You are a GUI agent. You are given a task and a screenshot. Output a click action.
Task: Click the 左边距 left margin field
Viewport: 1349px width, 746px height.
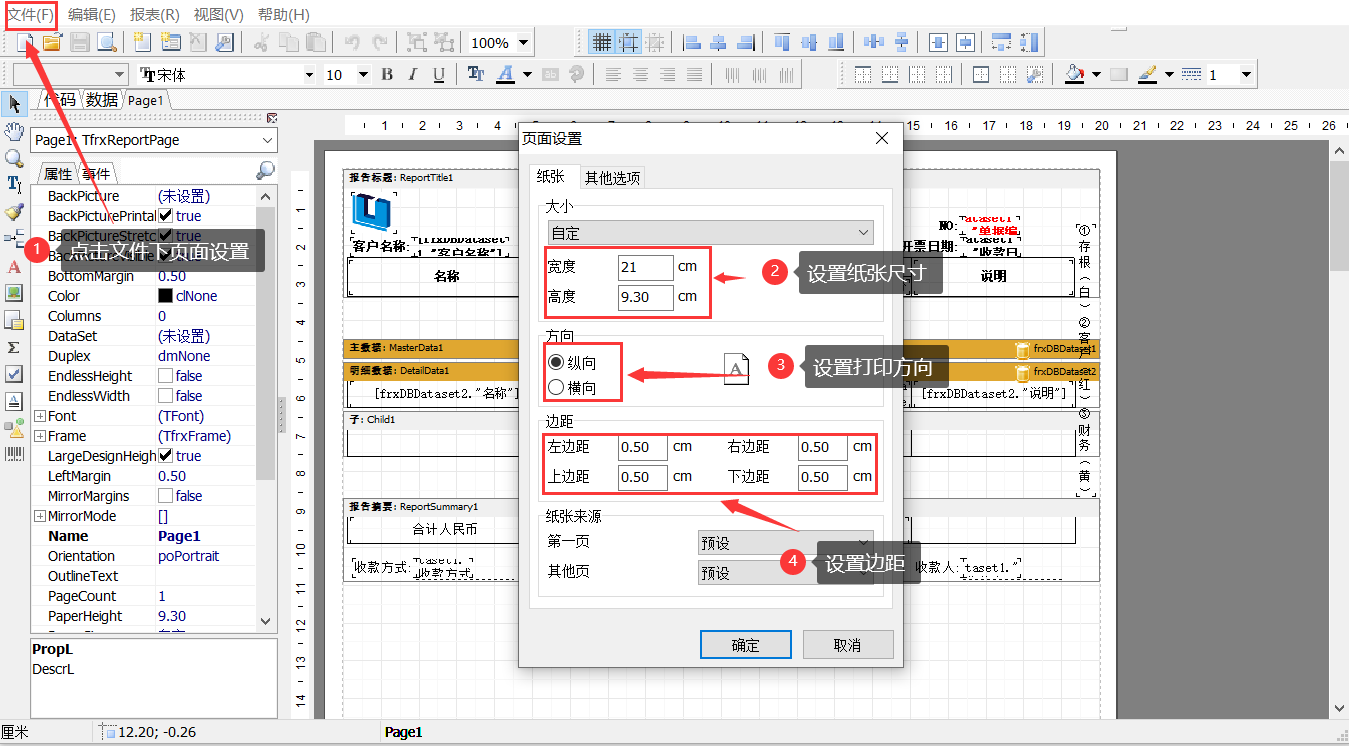[642, 448]
